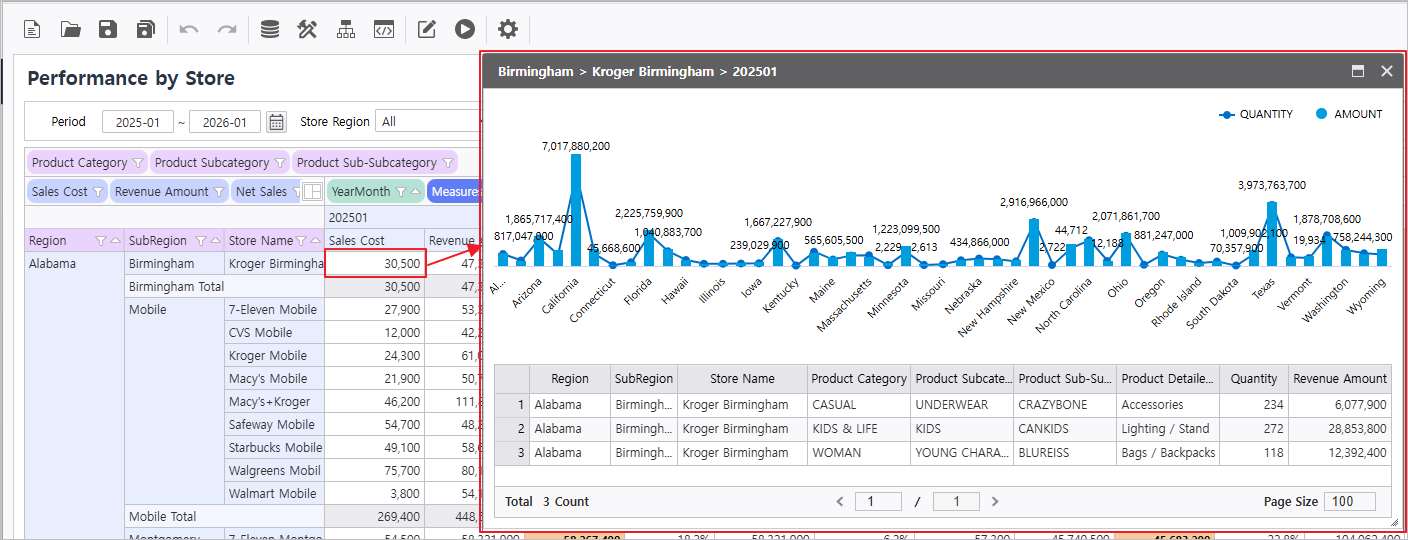Open the database data source icon
1408x540 pixels.
tap(269, 29)
